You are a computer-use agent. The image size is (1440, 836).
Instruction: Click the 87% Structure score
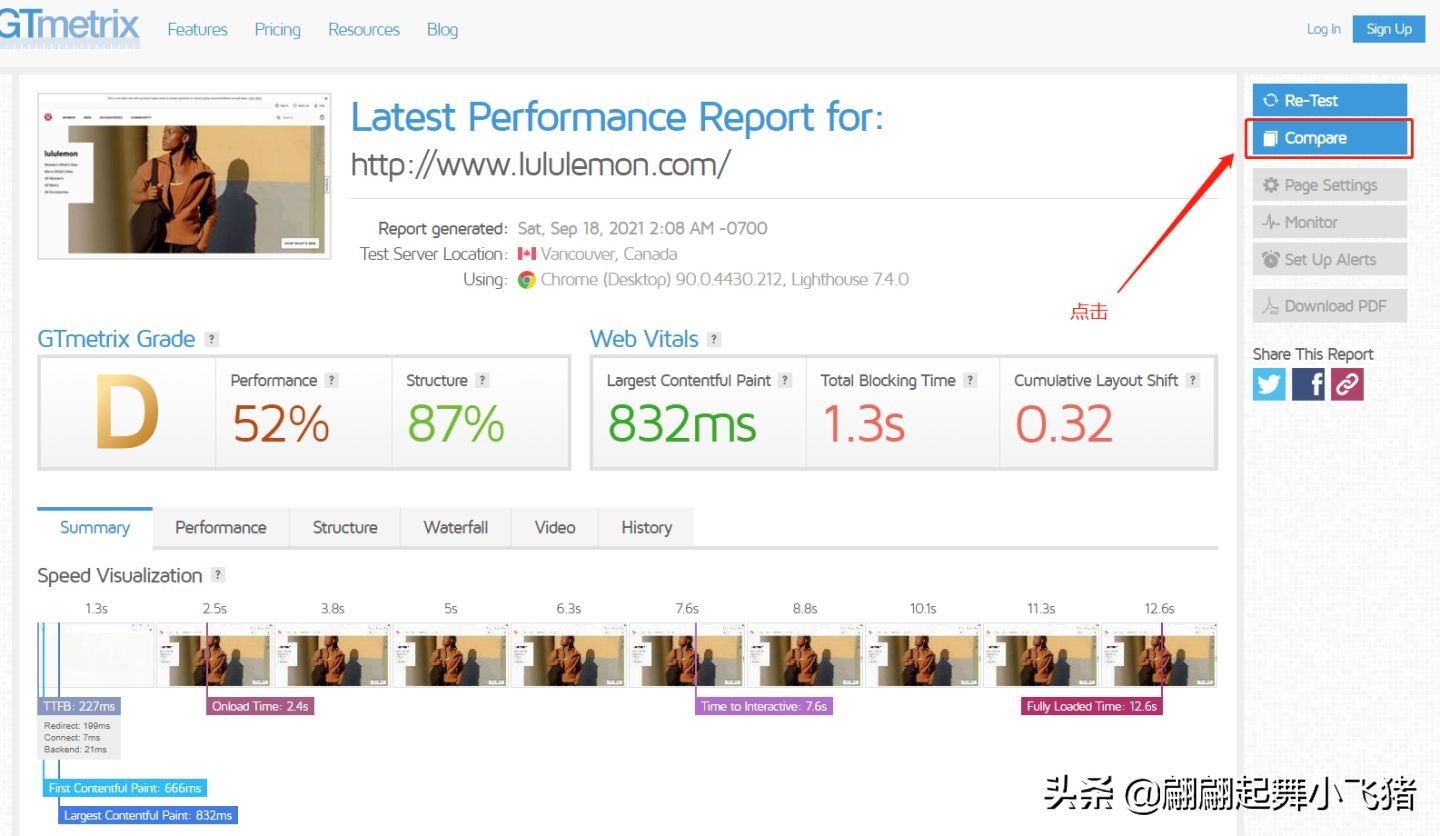point(456,423)
